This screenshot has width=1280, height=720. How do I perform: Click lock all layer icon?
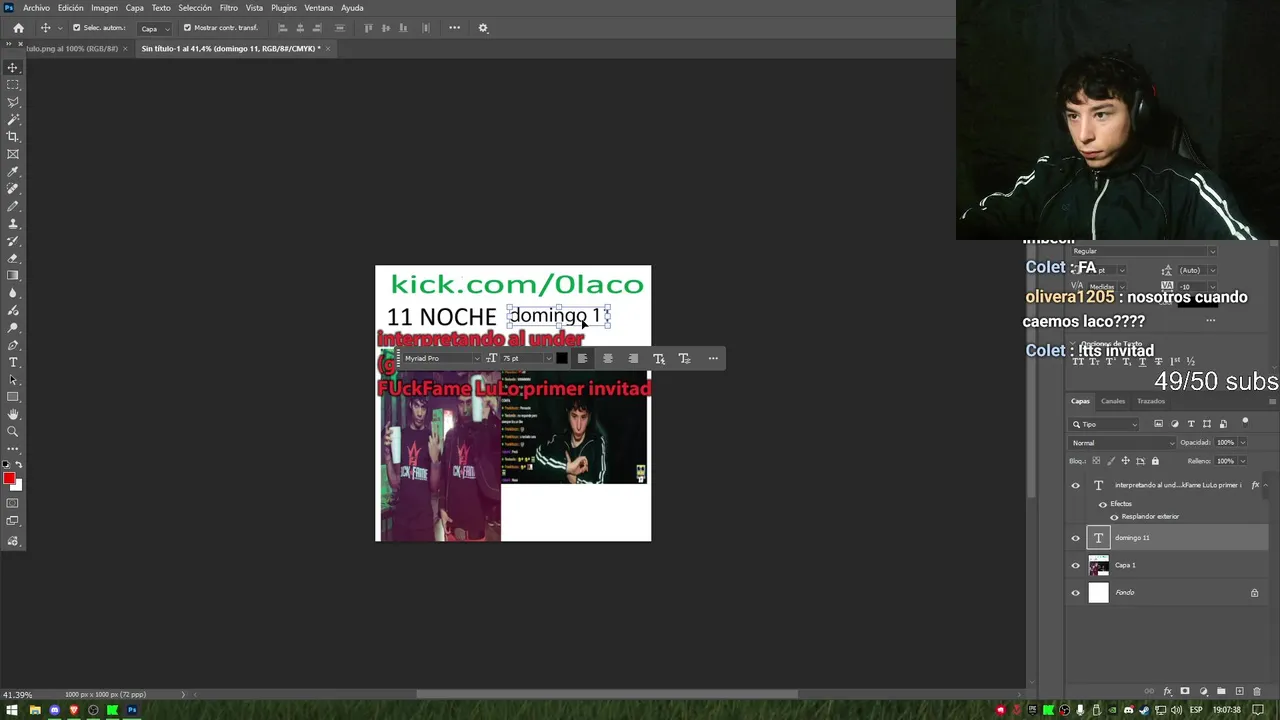point(1155,461)
